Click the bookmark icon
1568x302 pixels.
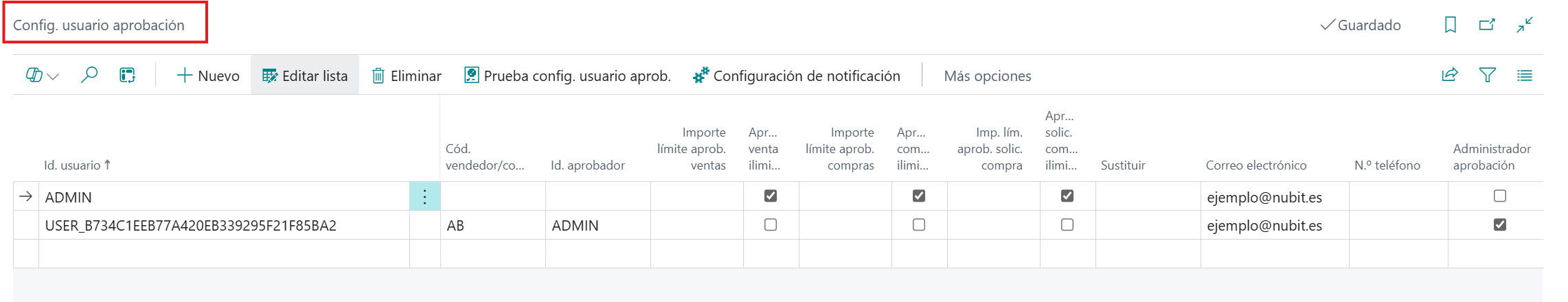pos(1450,25)
